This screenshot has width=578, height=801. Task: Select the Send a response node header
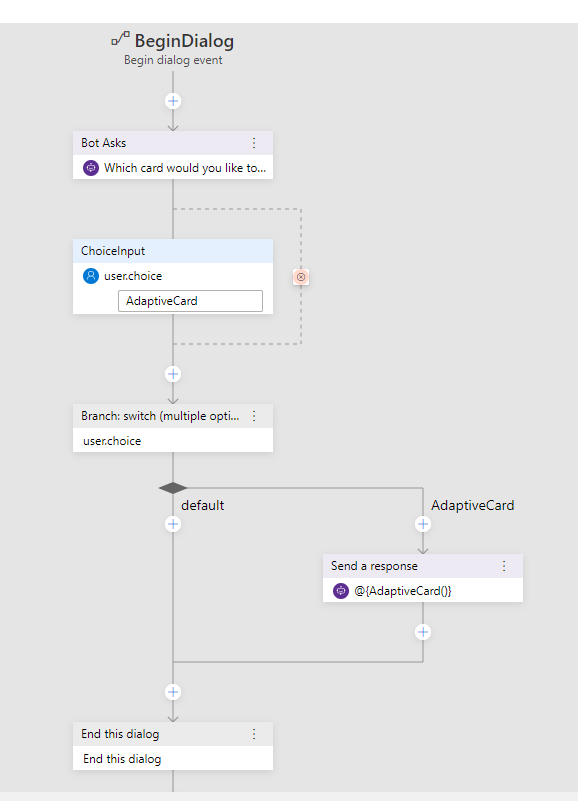[x=423, y=566]
